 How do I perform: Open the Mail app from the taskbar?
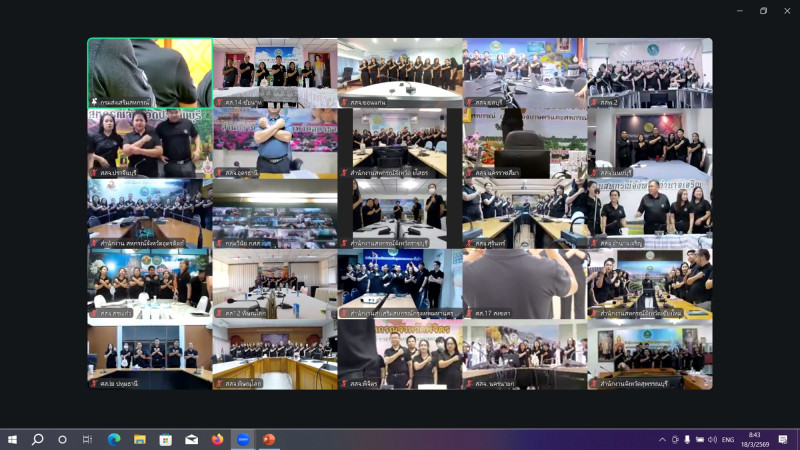(x=191, y=439)
